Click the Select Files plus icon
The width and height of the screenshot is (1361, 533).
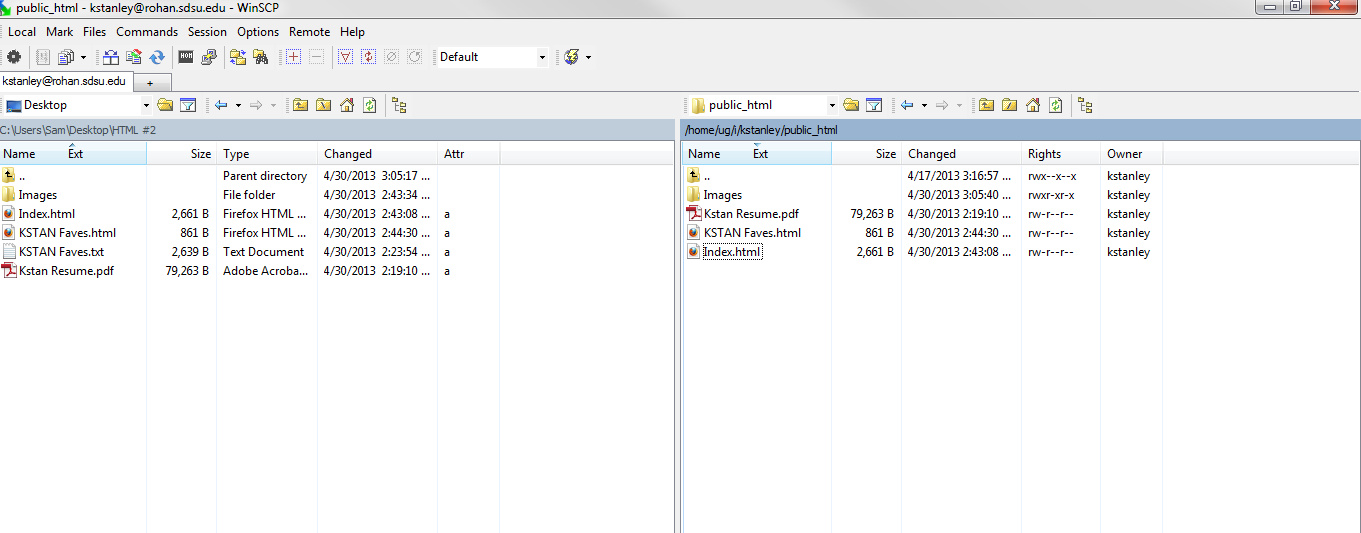pyautogui.click(x=293, y=57)
